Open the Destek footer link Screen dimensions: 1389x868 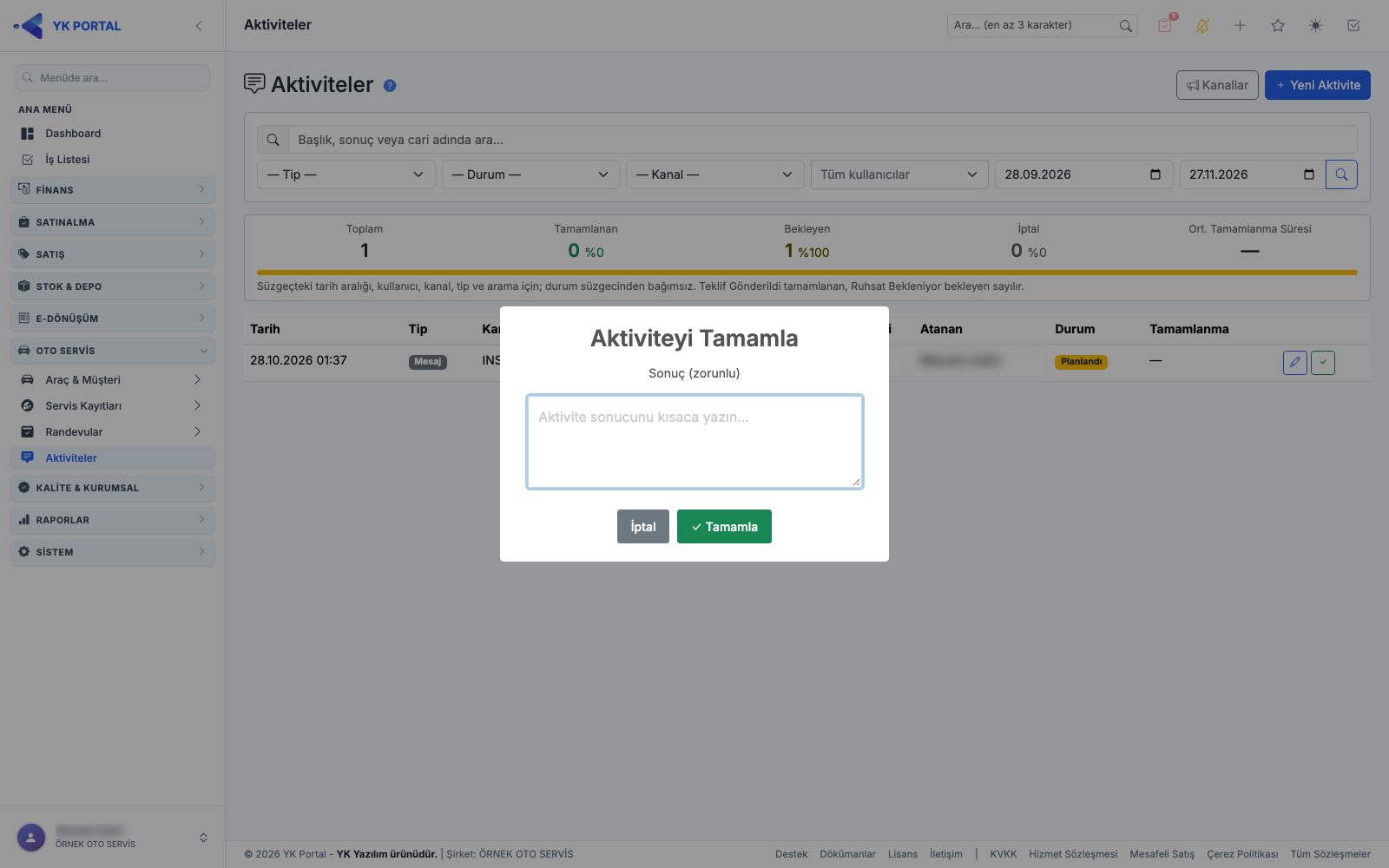792,854
